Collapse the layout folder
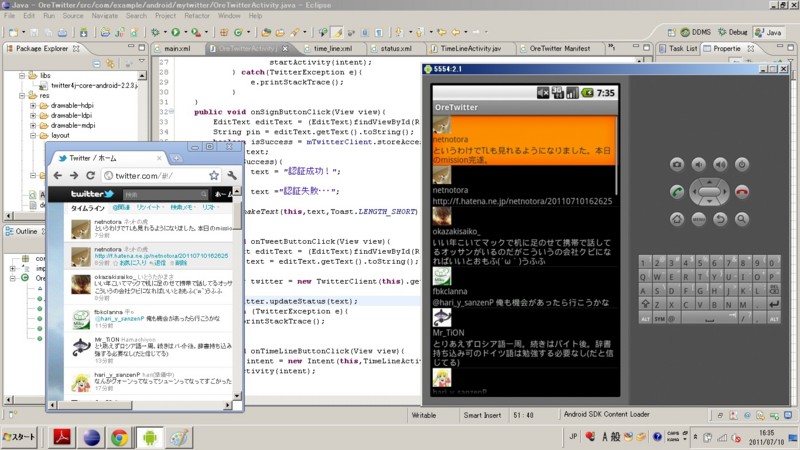This screenshot has width=800, height=450. (33, 135)
